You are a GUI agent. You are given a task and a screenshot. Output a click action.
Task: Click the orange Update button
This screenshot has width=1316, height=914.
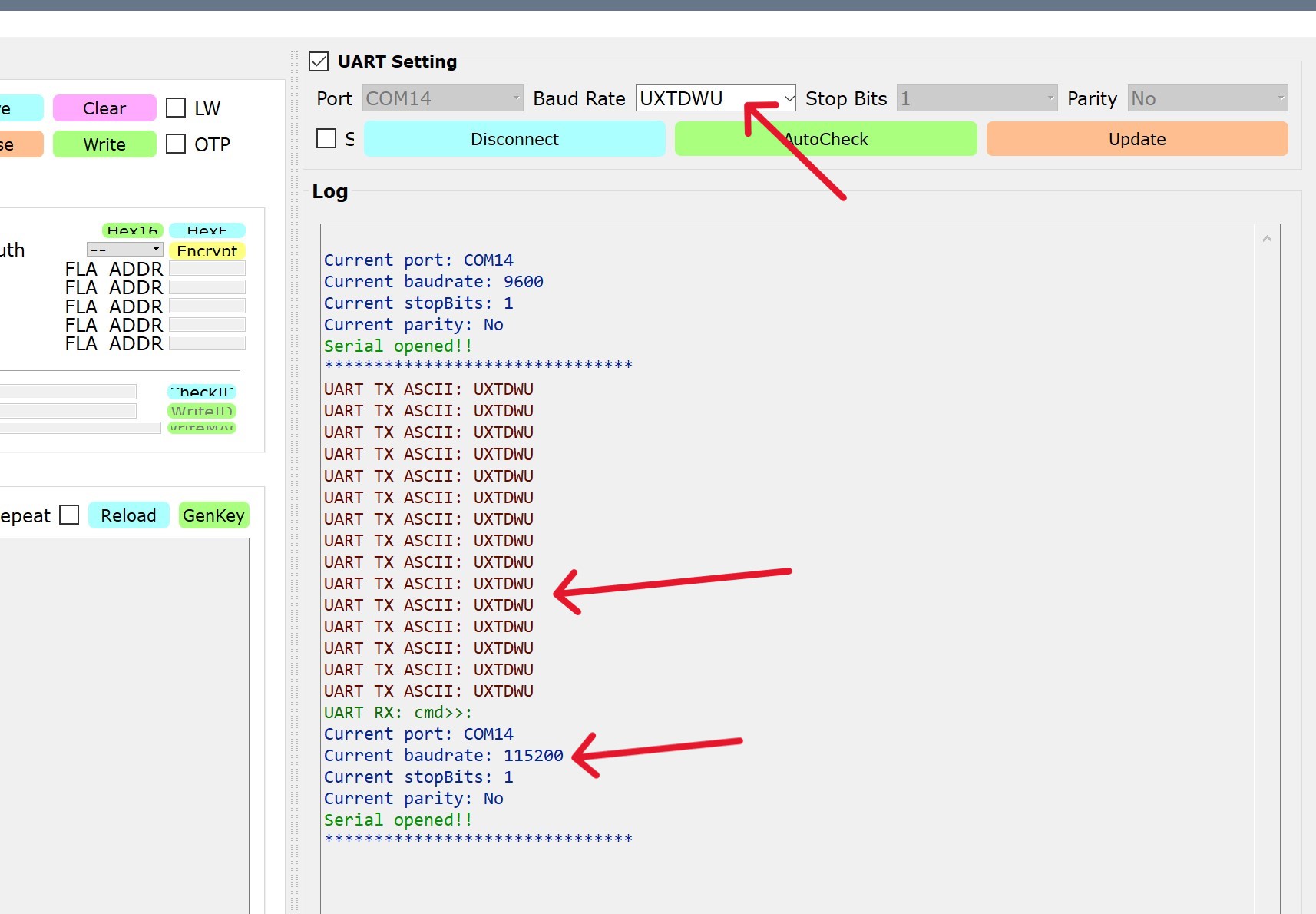pyautogui.click(x=1137, y=139)
